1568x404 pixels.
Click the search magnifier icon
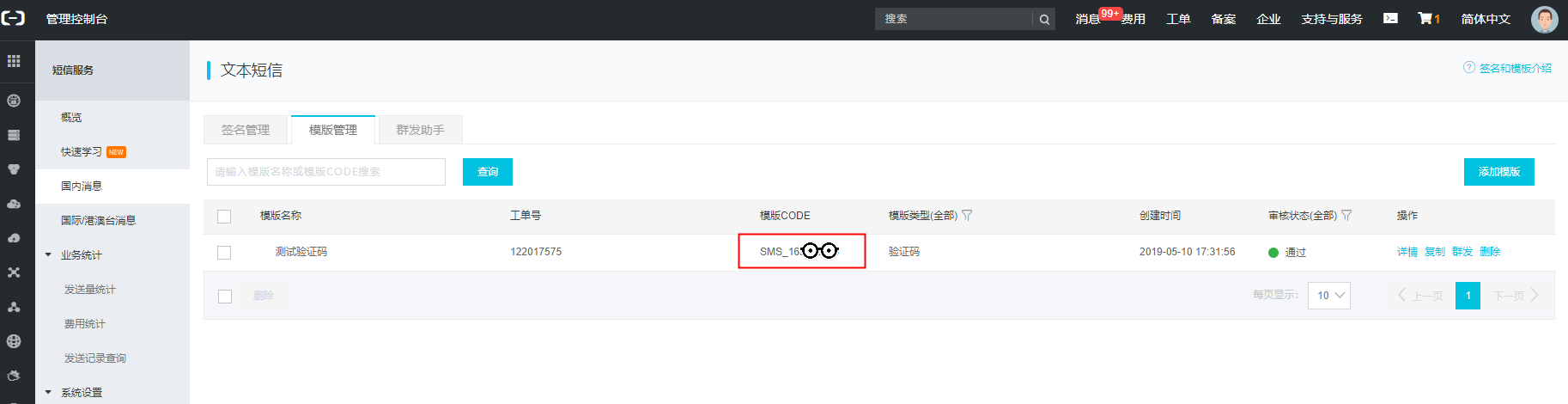click(x=1044, y=19)
